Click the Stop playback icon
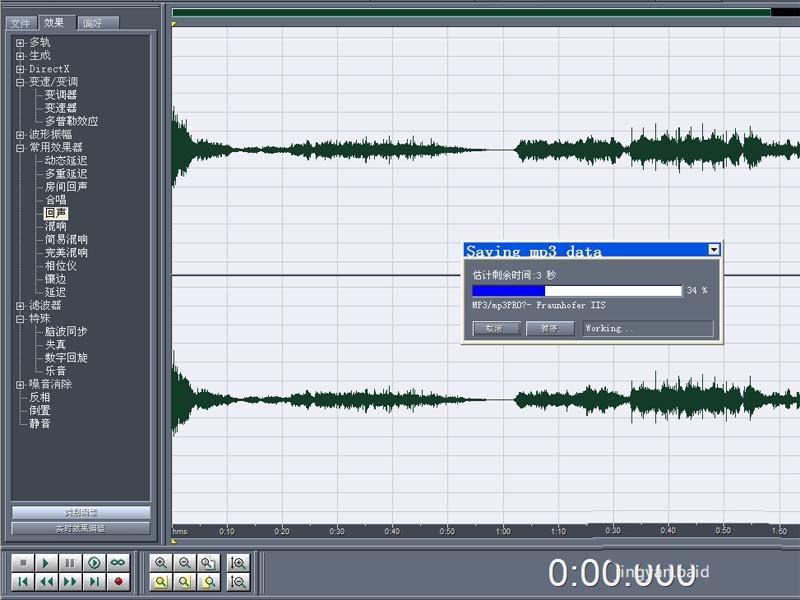The width and height of the screenshot is (800, 600). (21, 562)
